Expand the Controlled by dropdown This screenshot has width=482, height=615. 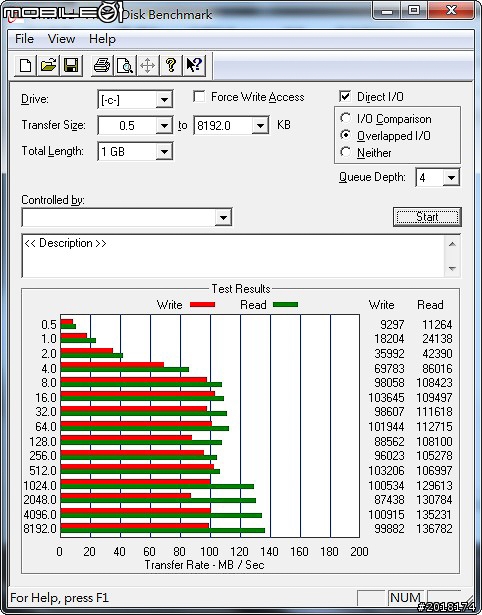tap(223, 217)
